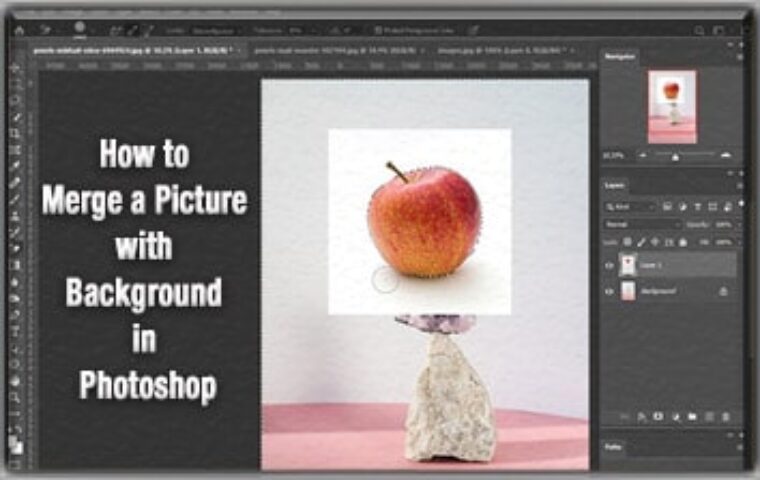
Task: Toggle Protect Foreground Color checkbox
Action: point(379,31)
